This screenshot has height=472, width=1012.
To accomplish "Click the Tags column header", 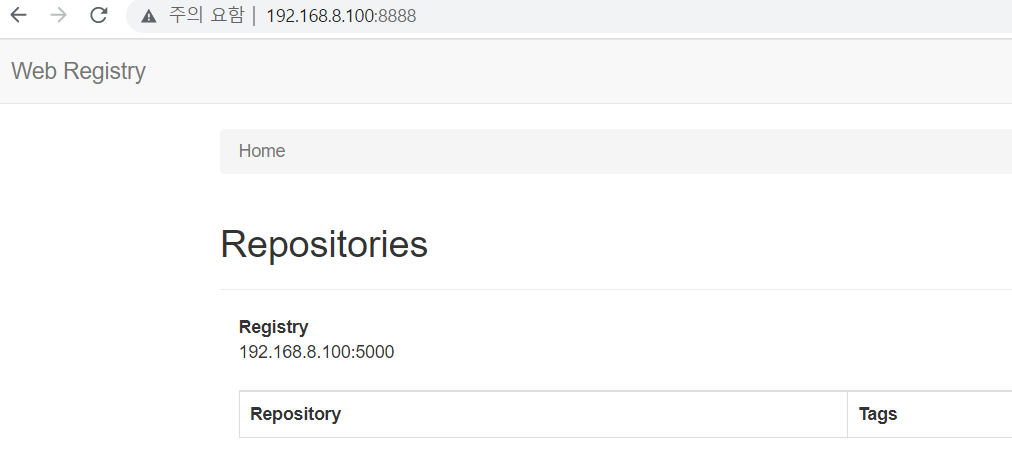I will click(878, 414).
